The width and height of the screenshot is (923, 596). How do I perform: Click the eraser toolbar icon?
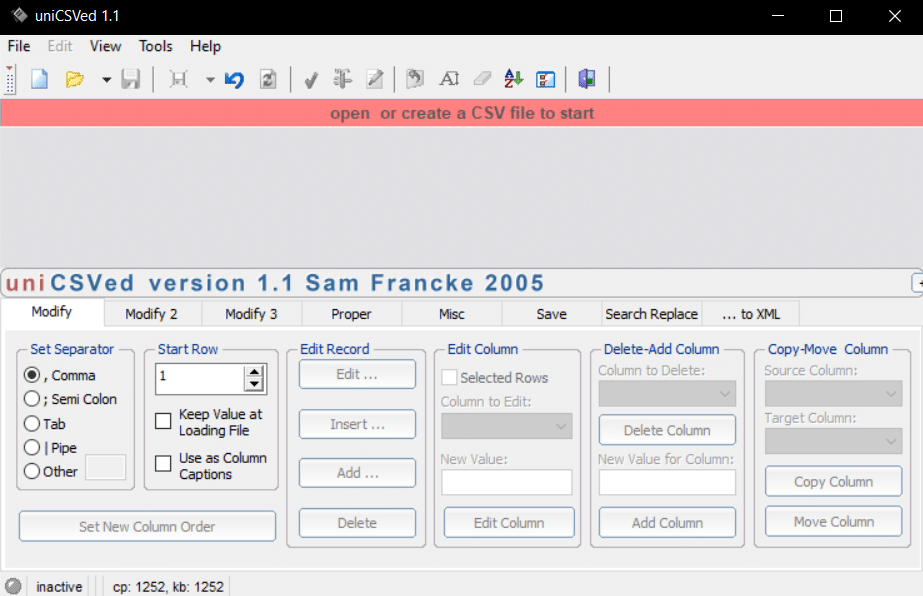click(482, 79)
